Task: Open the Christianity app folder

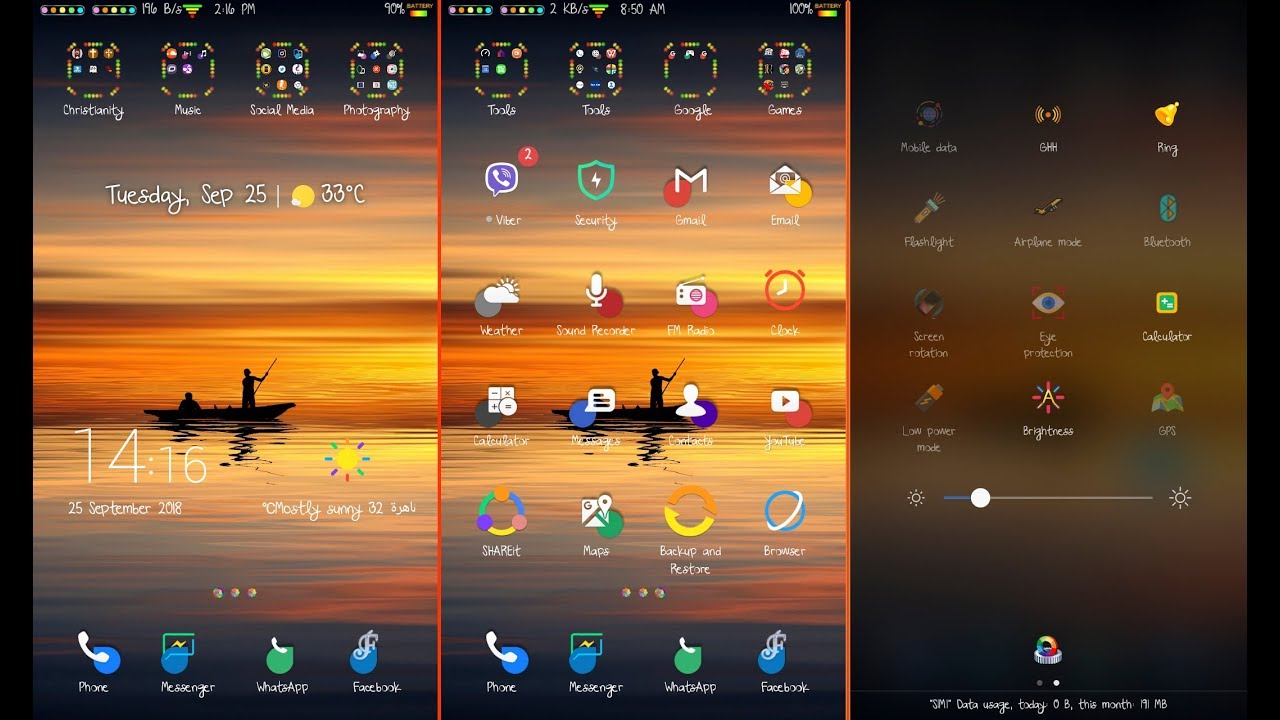Action: [x=93, y=69]
